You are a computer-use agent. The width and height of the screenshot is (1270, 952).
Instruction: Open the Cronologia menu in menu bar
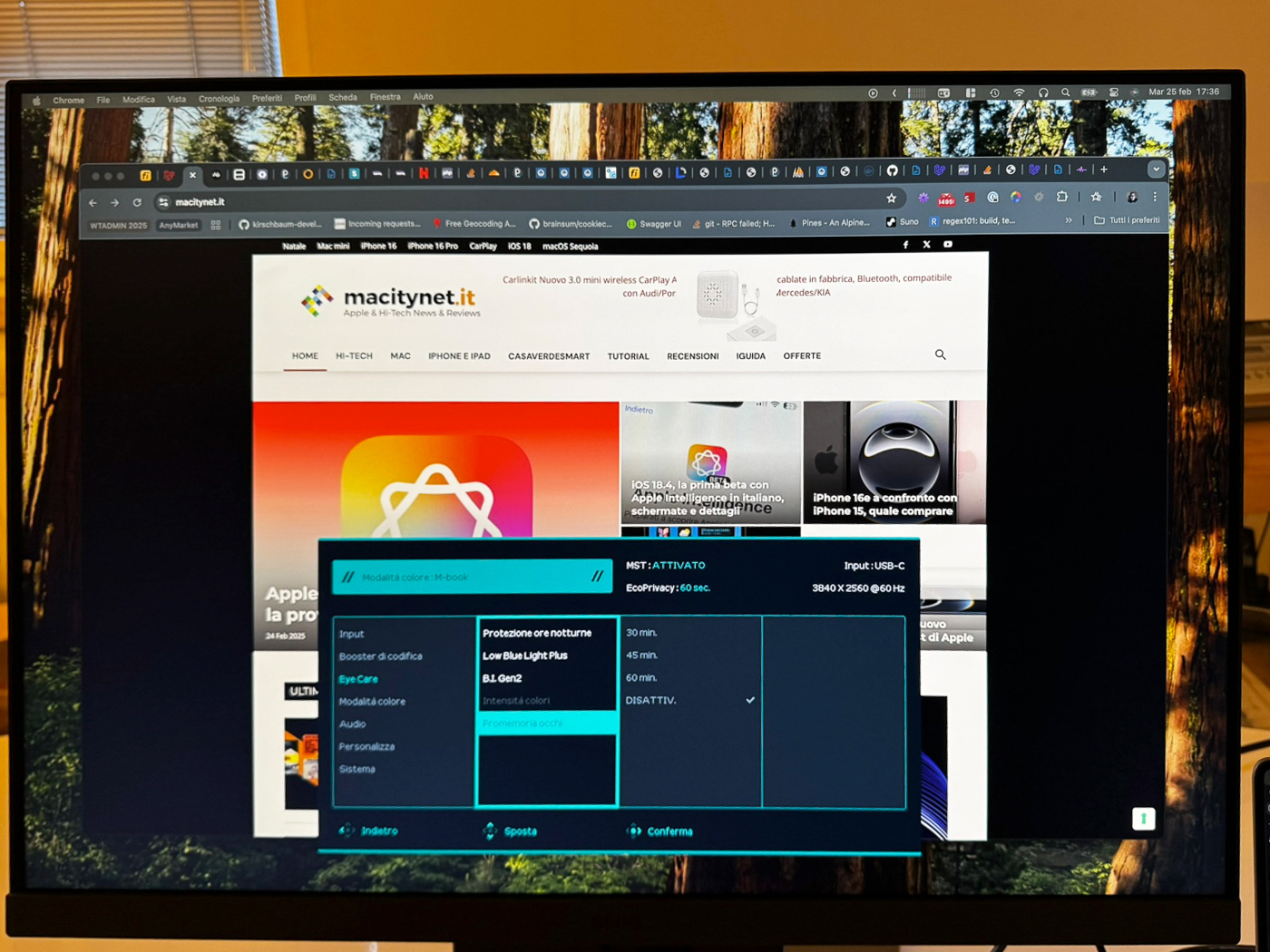pos(219,99)
